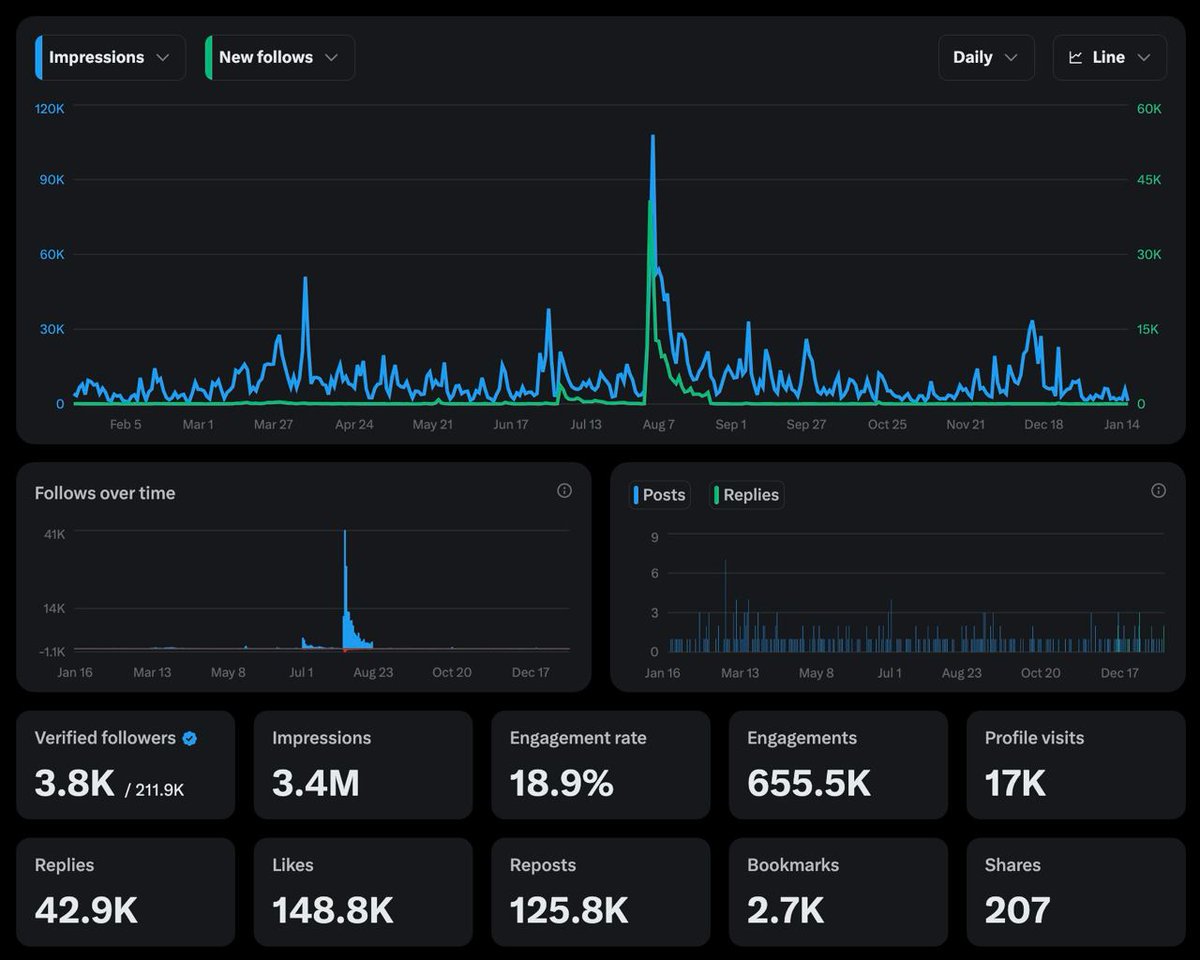
Task: Toggle the Posts series in bar chart
Action: 660,495
